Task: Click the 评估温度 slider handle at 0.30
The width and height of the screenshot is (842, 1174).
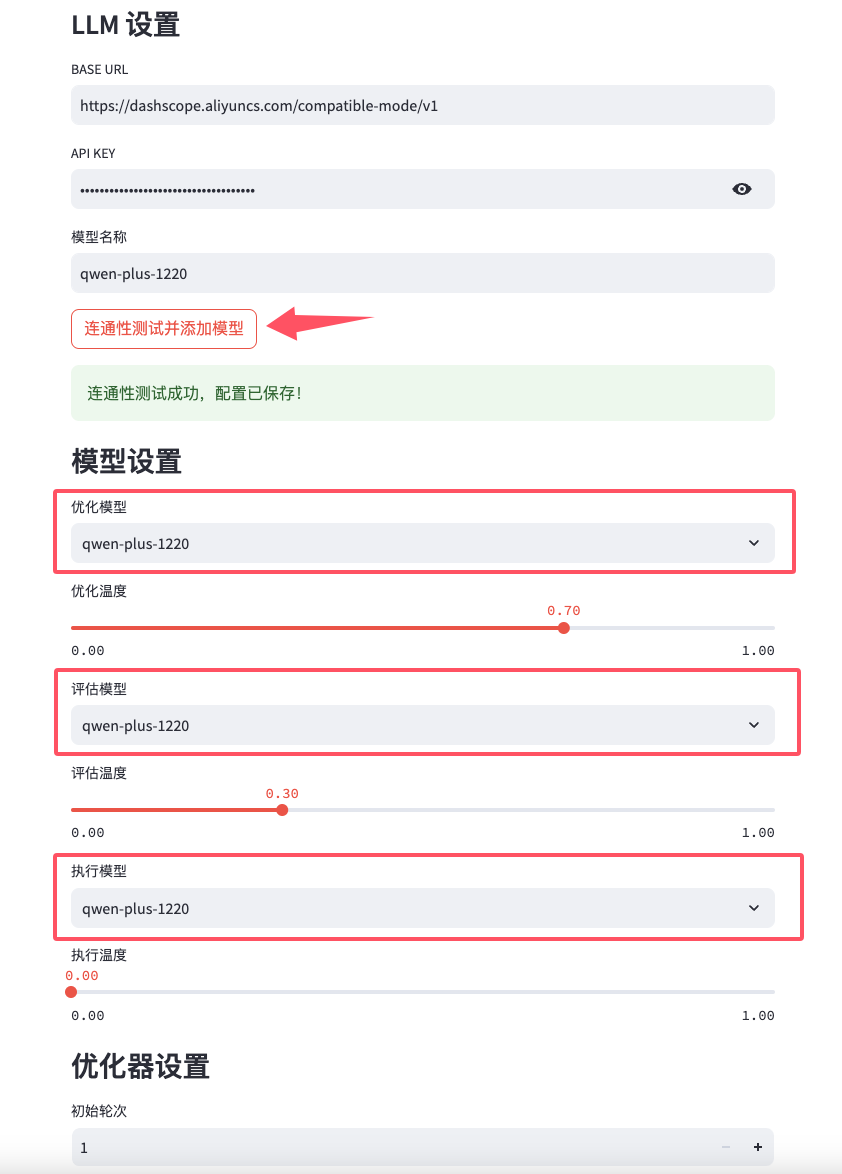Action: click(282, 809)
